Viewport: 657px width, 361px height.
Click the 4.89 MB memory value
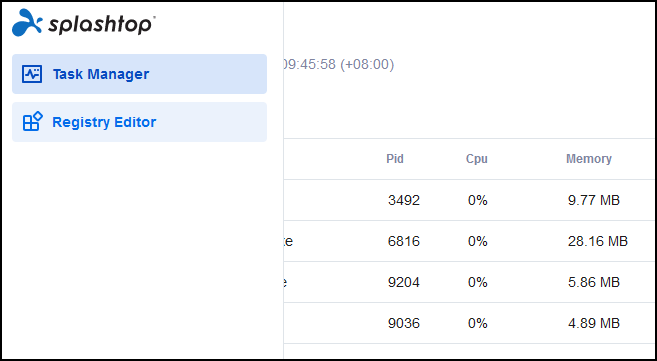pos(594,323)
